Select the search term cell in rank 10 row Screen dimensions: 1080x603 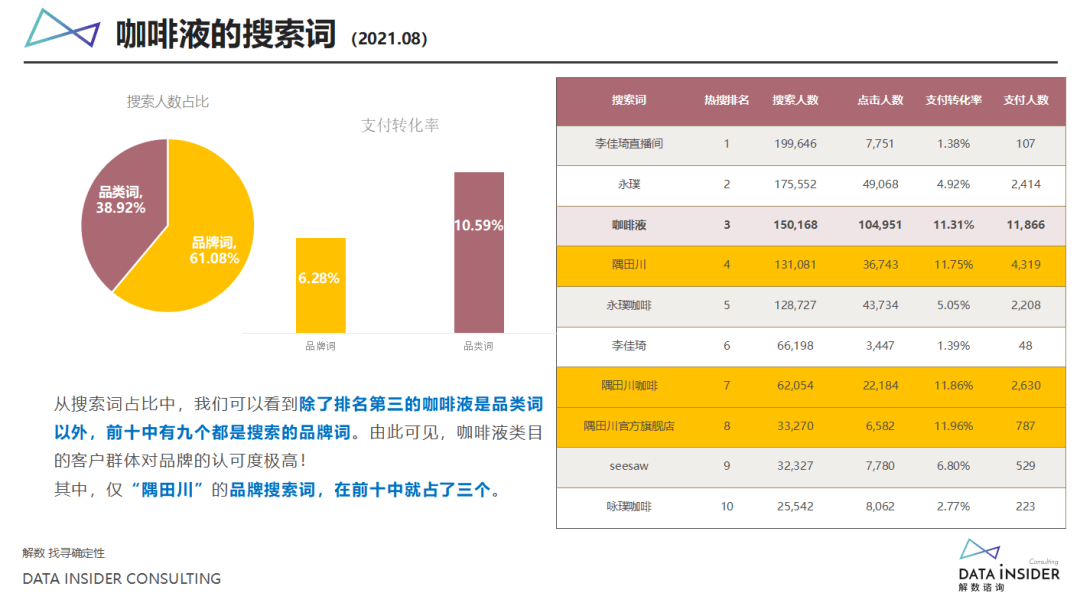point(629,507)
